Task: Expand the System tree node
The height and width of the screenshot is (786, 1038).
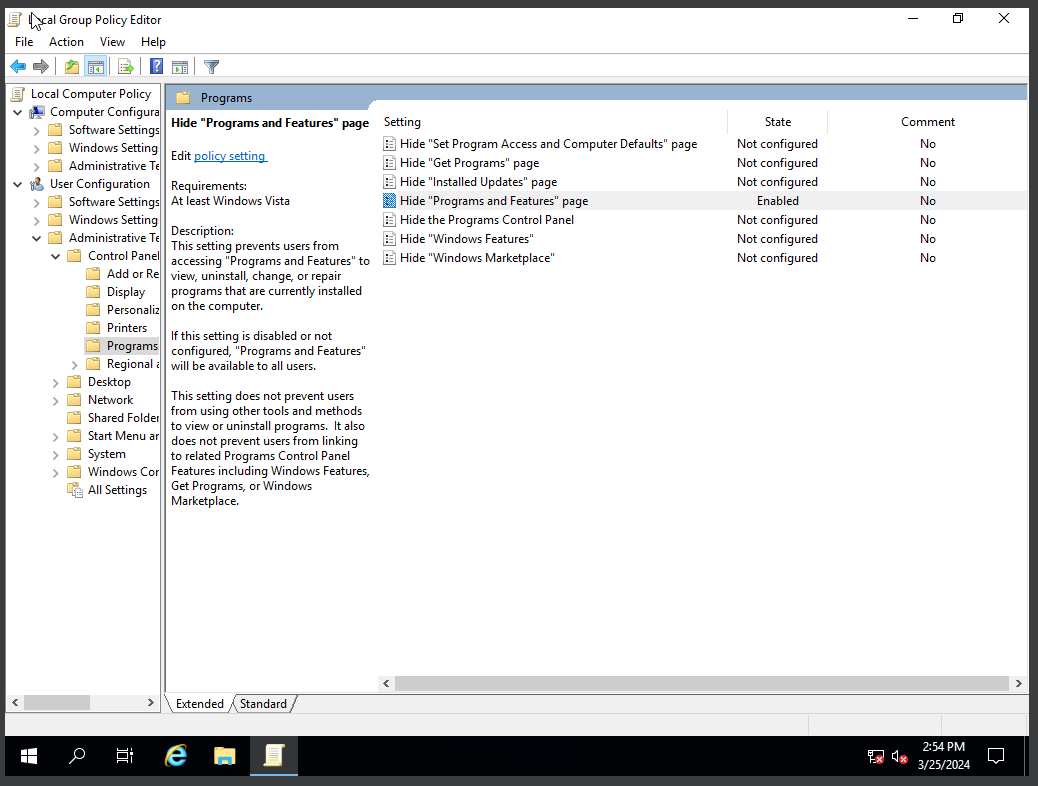Action: (56, 455)
